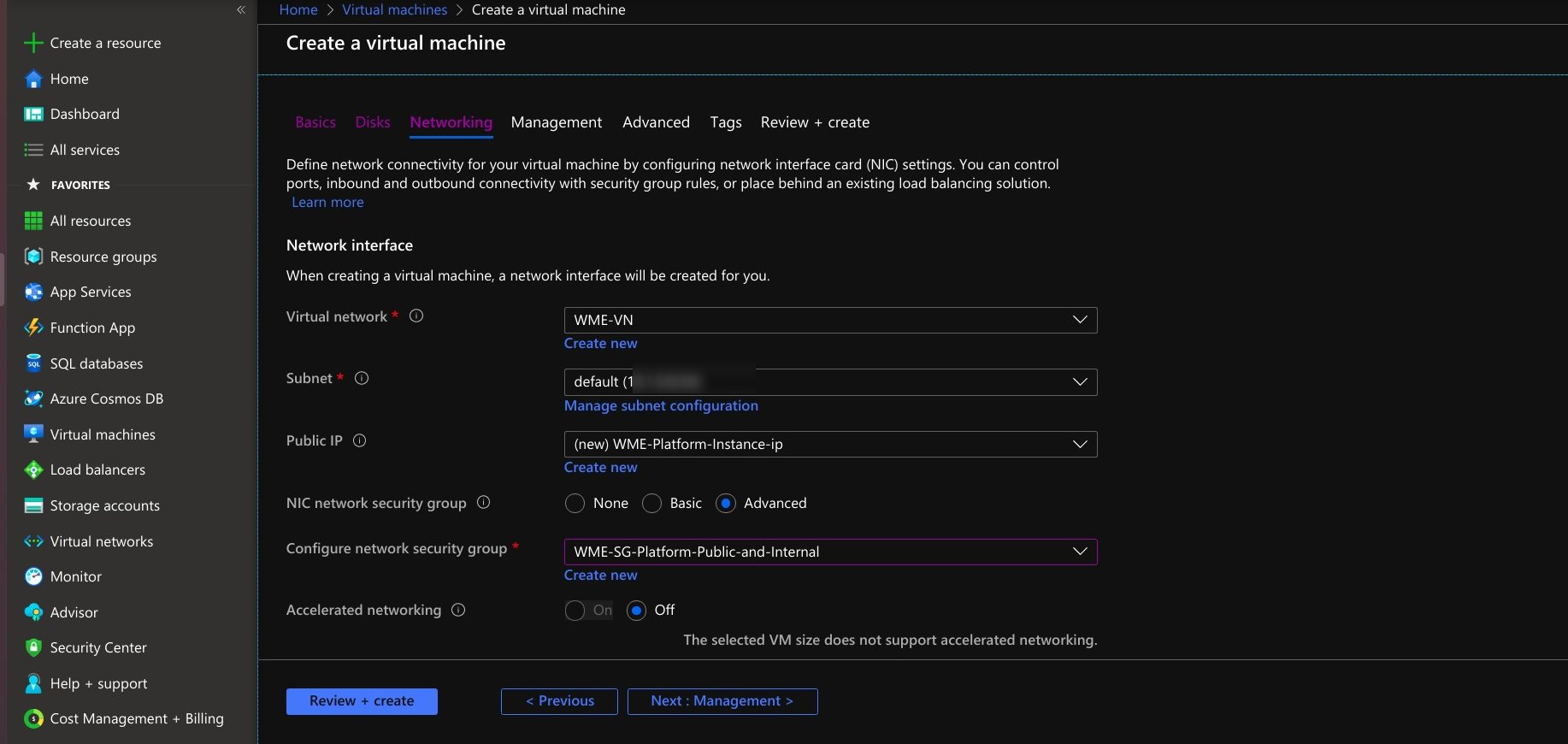Expand the Virtual network WME-VN dropdown
This screenshot has height=744, width=1568.
pos(829,320)
